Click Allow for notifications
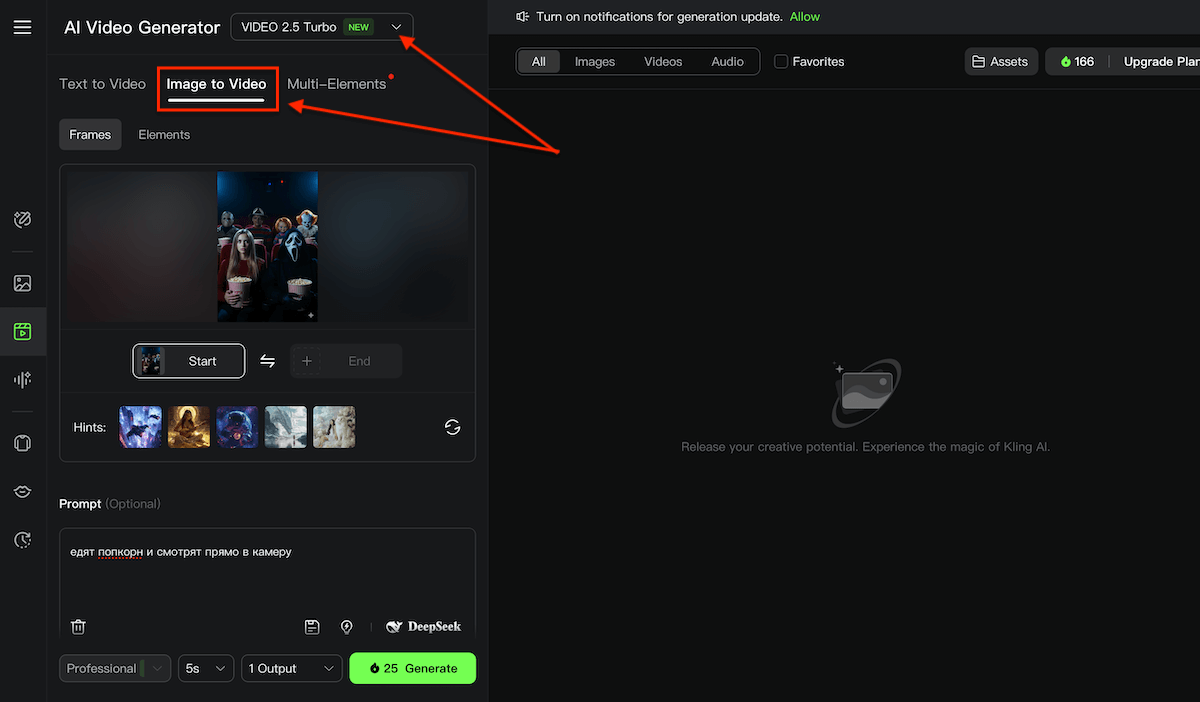The width and height of the screenshot is (1200, 702). [805, 17]
